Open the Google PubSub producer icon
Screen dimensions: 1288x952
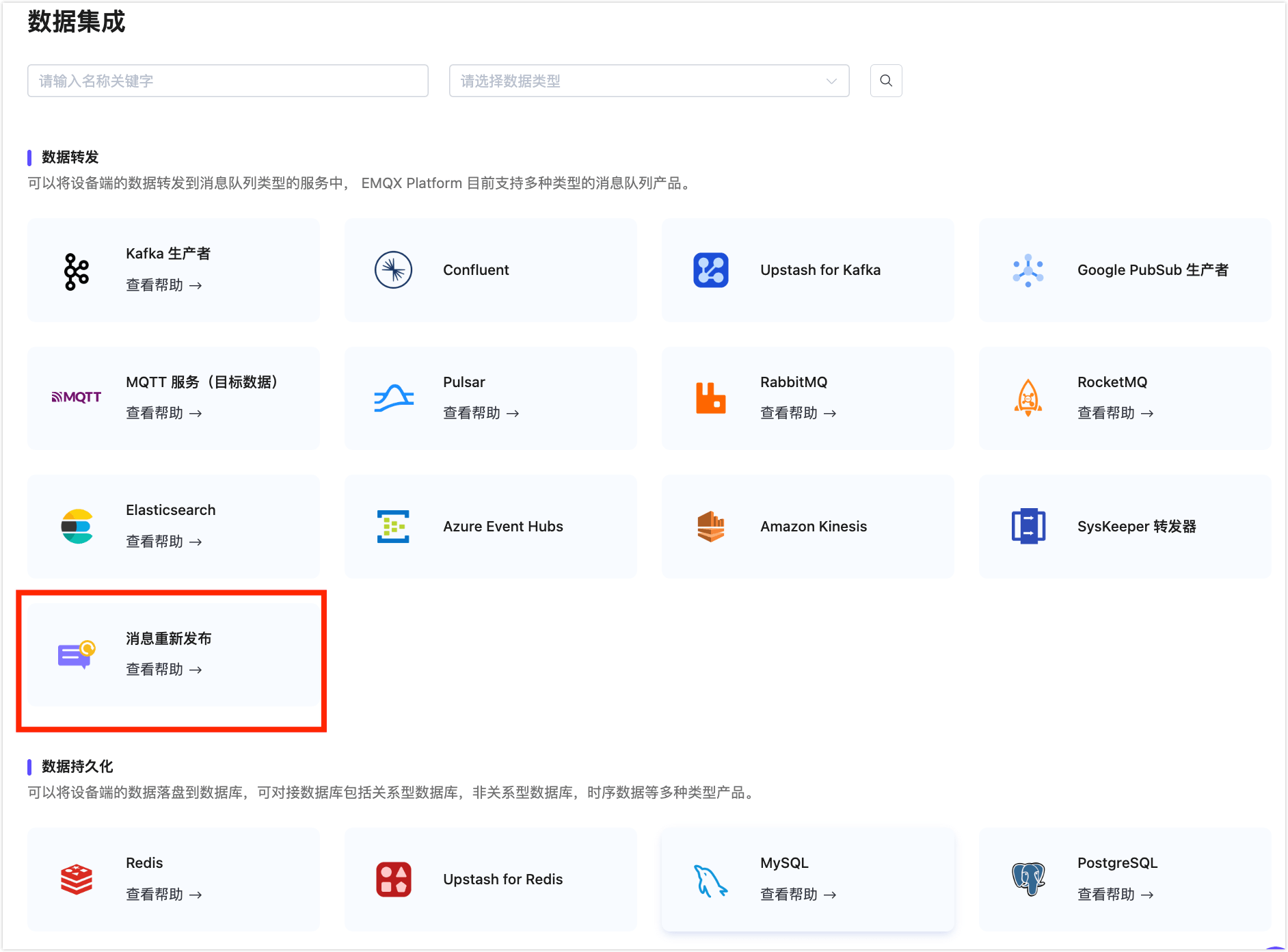click(1028, 270)
